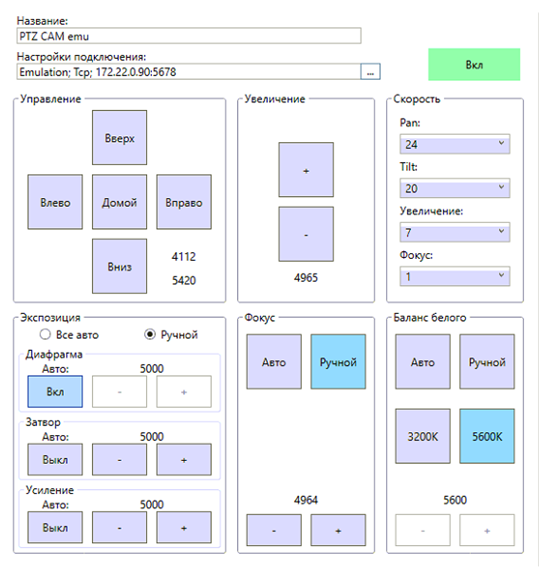Image resolution: width=539 pixels, height=567 pixels.
Task: Click the Название text field
Action: [189, 36]
